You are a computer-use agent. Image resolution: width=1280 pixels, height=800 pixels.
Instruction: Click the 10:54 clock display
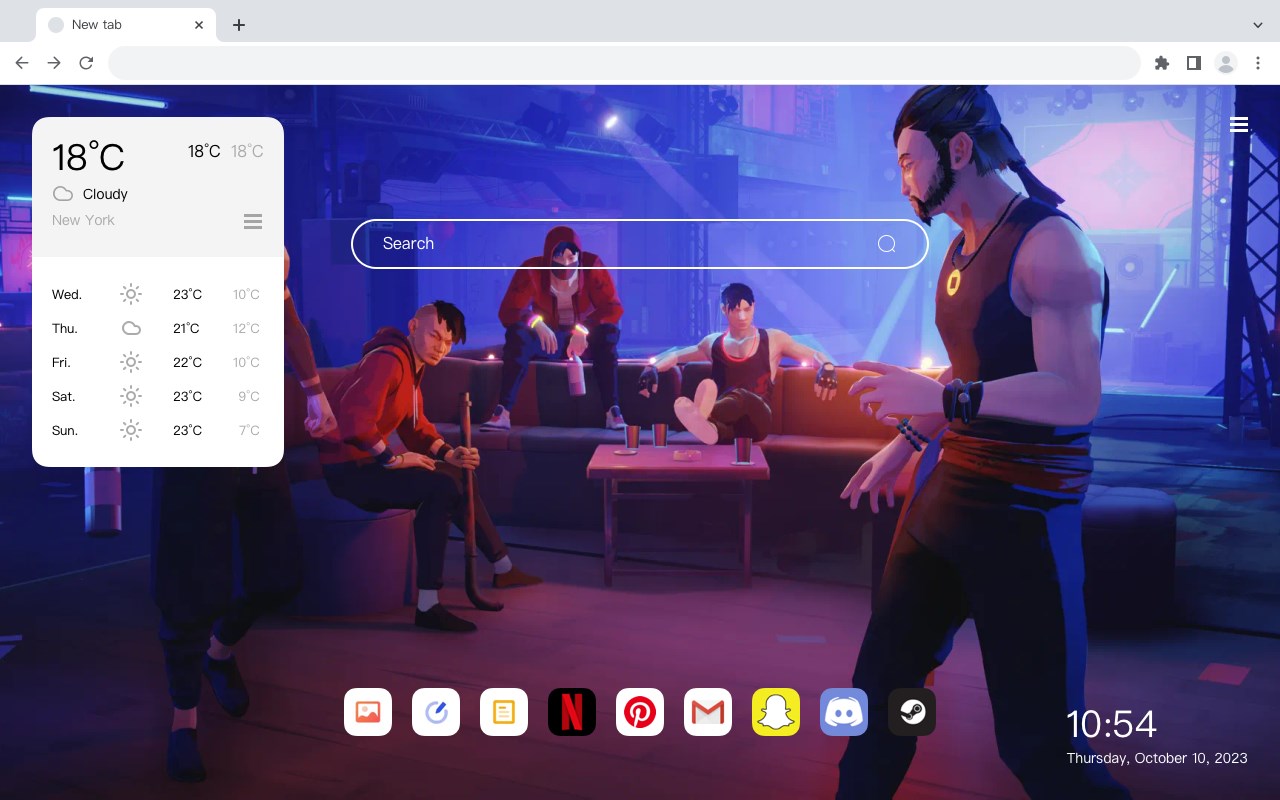coord(1111,724)
